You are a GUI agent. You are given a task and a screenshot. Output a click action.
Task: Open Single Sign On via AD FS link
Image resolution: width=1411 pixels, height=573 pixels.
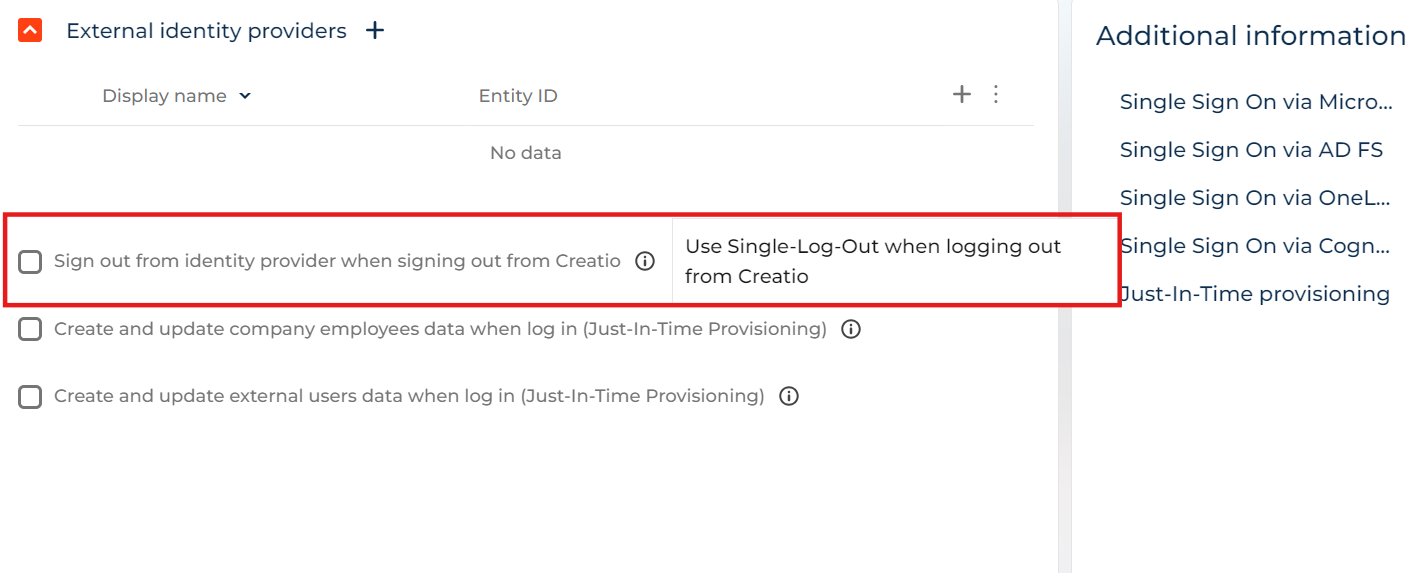pyautogui.click(x=1251, y=150)
